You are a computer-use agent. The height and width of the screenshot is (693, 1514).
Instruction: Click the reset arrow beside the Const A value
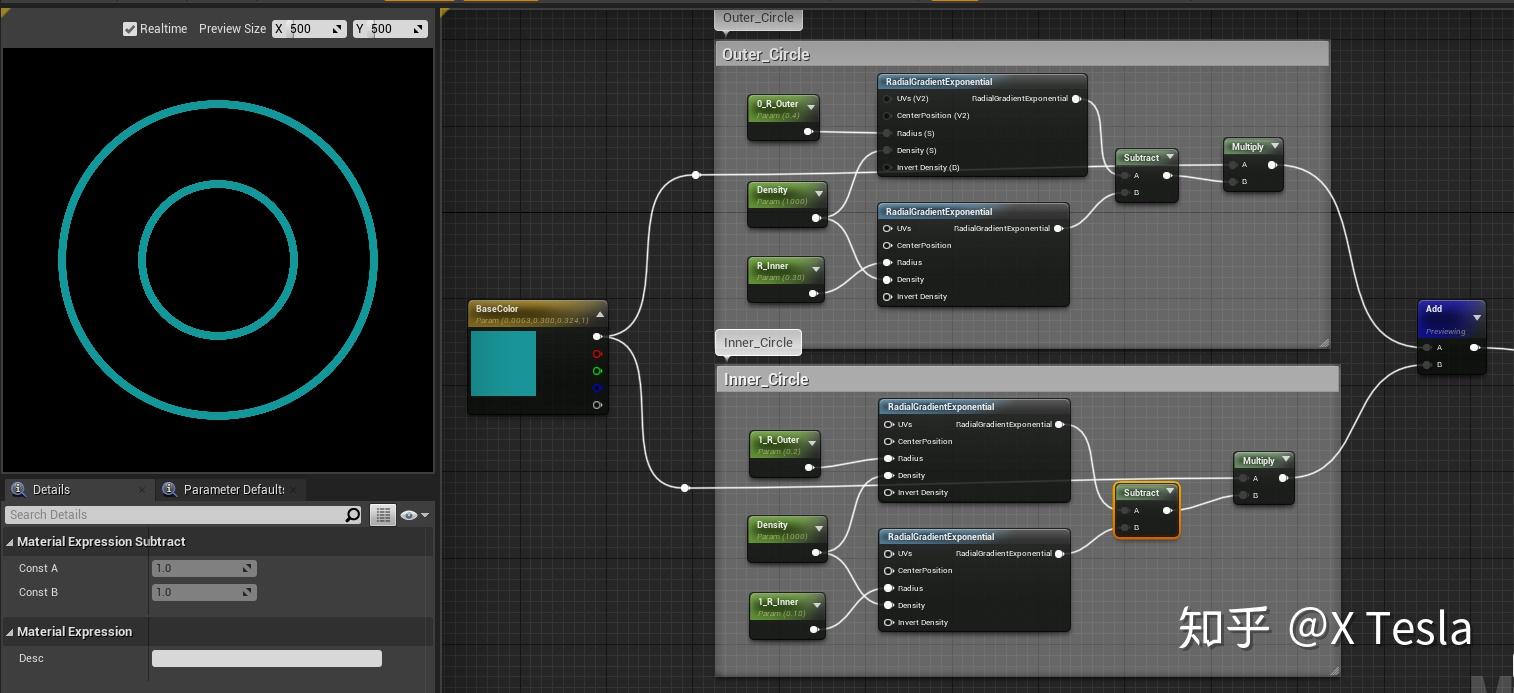(246, 568)
